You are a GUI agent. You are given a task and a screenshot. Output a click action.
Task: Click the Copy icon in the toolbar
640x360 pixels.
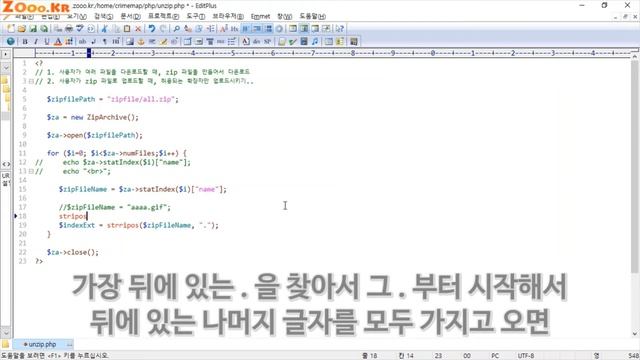coord(116,29)
